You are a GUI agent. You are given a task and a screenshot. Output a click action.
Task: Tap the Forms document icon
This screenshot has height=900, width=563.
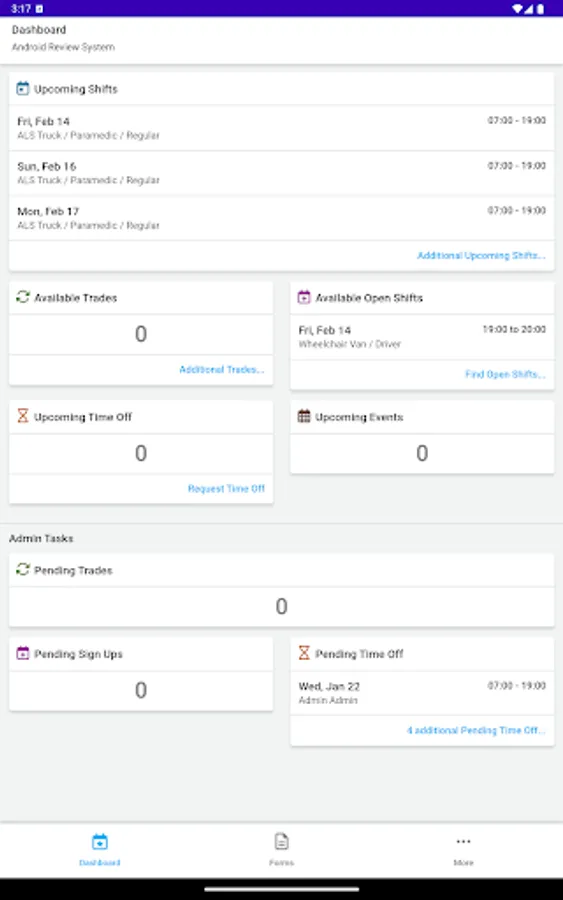[x=281, y=841]
